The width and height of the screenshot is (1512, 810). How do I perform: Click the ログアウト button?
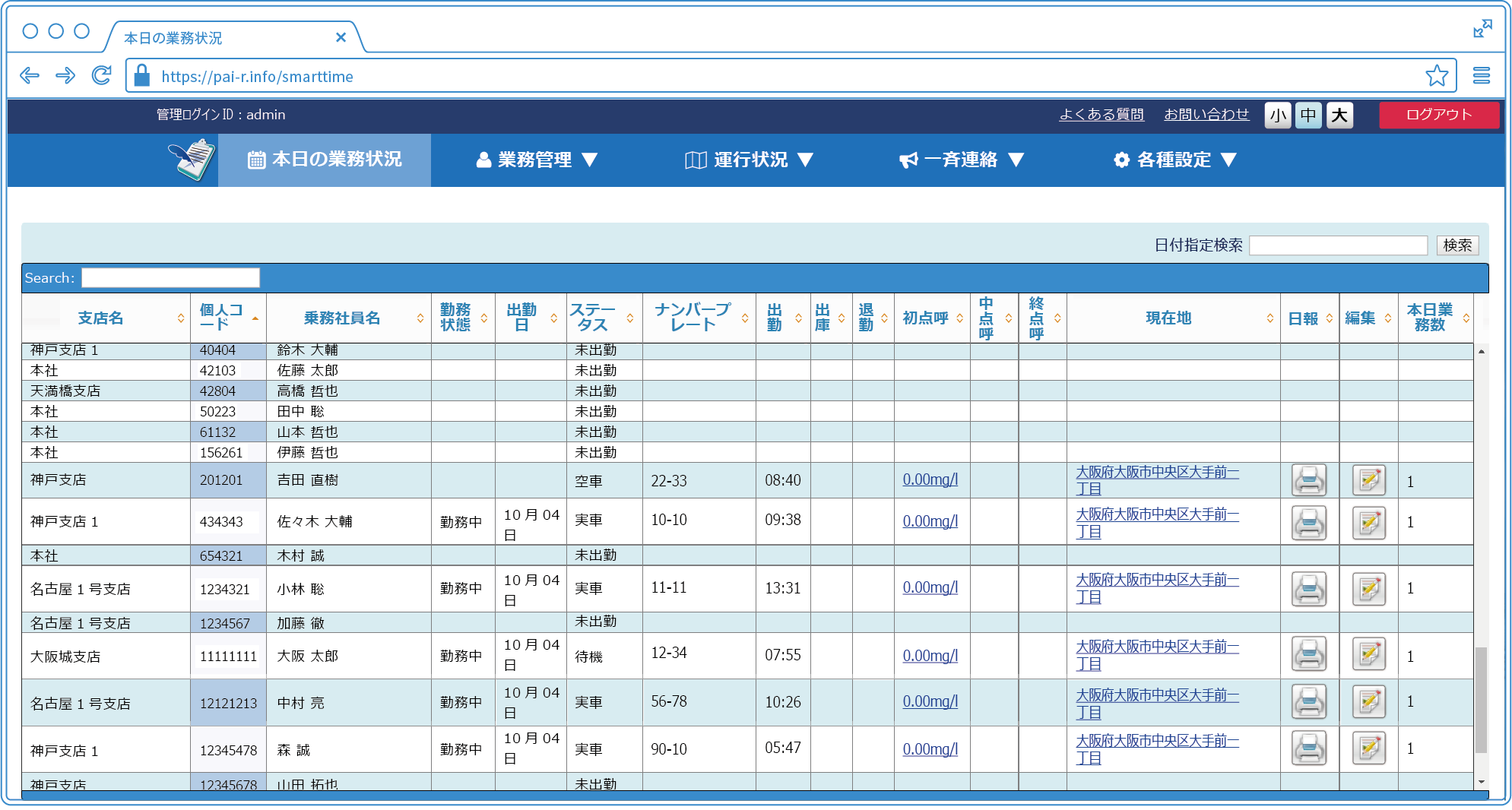click(1439, 115)
